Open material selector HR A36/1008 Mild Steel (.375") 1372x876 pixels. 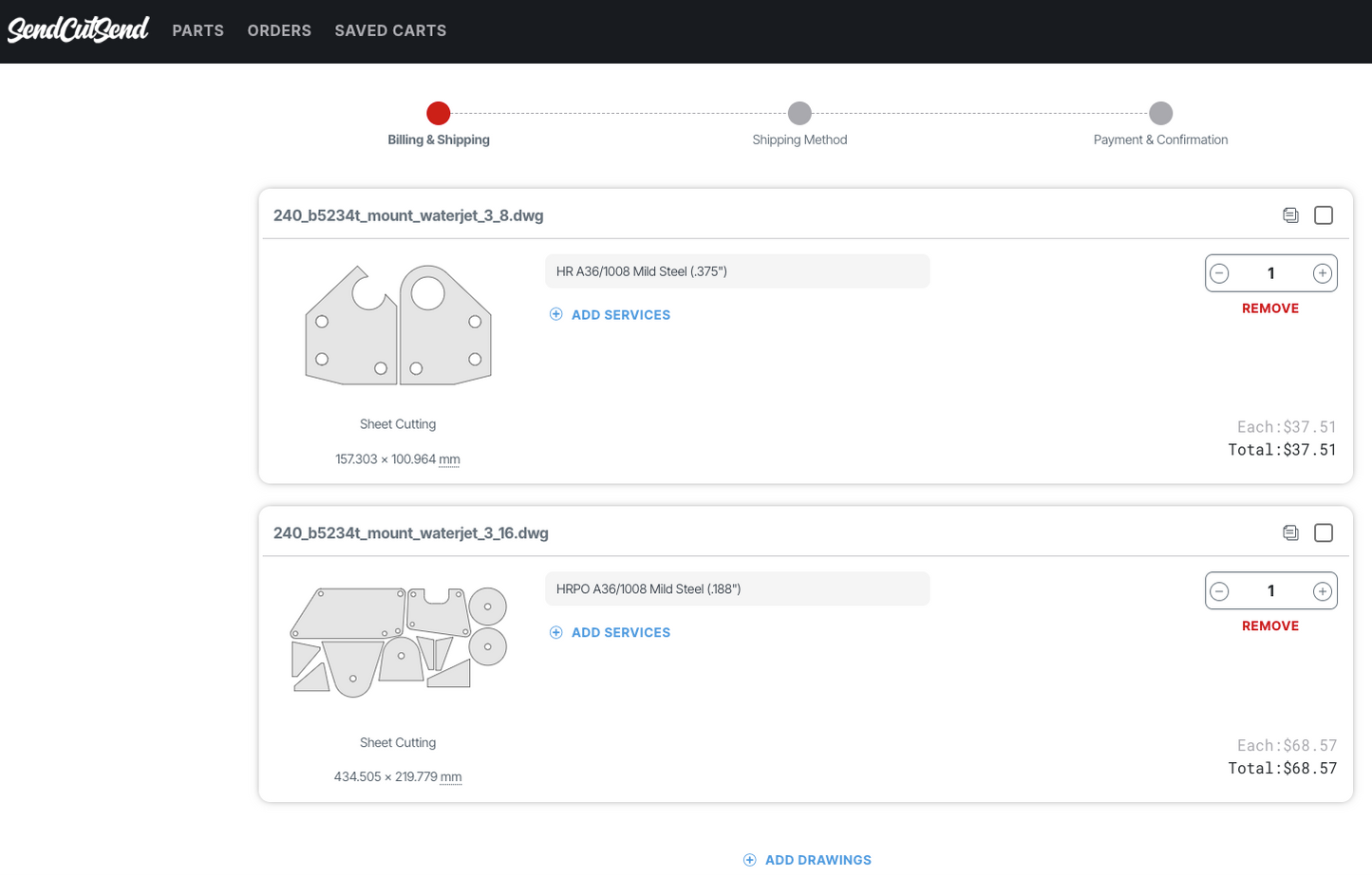[x=737, y=271]
